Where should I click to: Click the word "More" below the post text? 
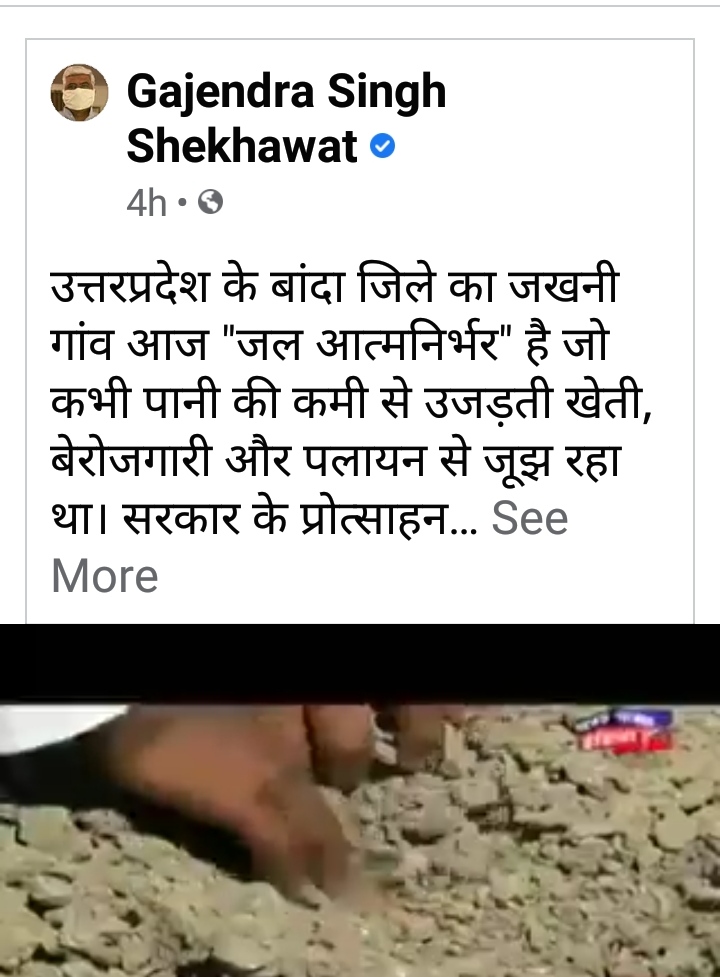105,576
